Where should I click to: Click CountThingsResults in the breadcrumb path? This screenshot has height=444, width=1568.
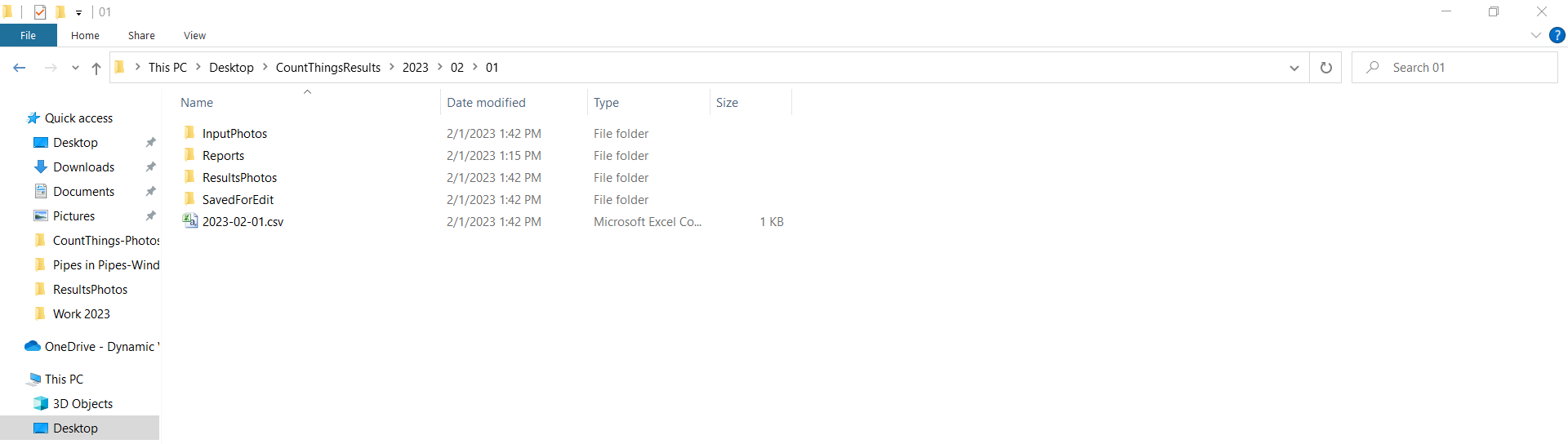[x=327, y=68]
